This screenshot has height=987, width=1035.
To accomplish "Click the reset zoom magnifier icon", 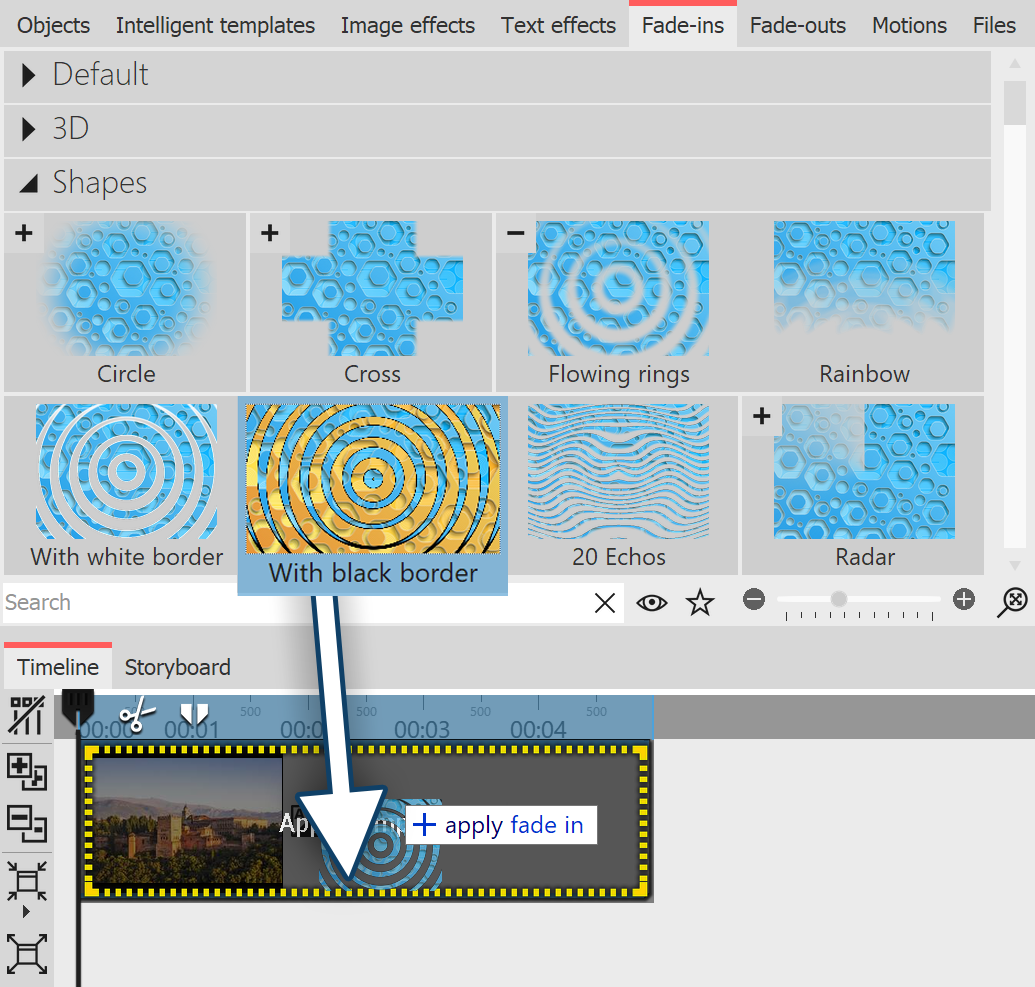I will [1013, 600].
